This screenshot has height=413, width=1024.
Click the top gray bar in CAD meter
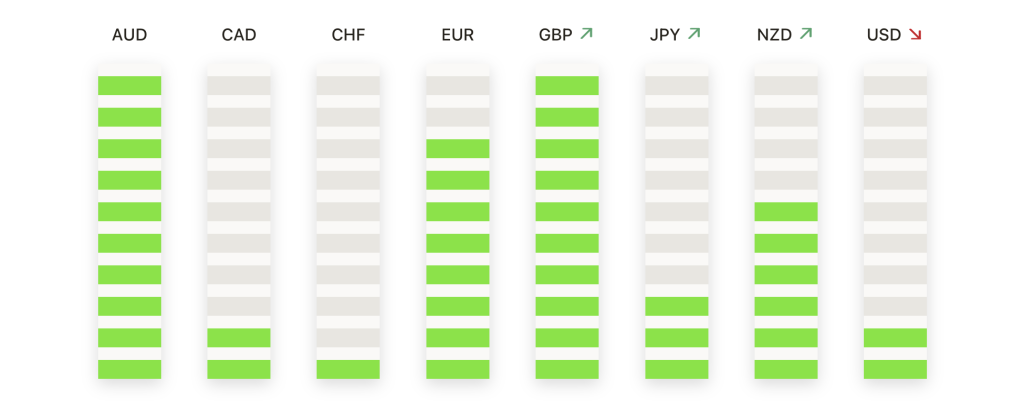click(x=239, y=86)
